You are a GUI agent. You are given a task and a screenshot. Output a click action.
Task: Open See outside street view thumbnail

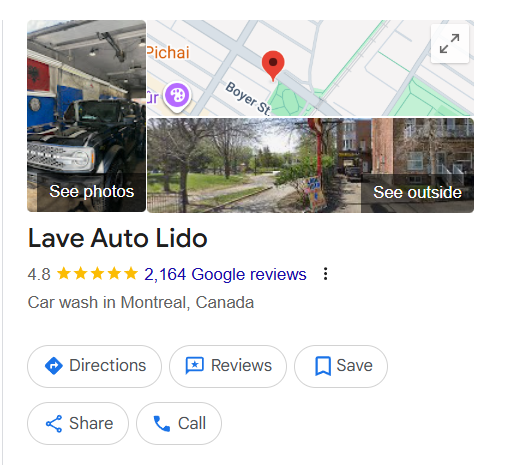310,165
